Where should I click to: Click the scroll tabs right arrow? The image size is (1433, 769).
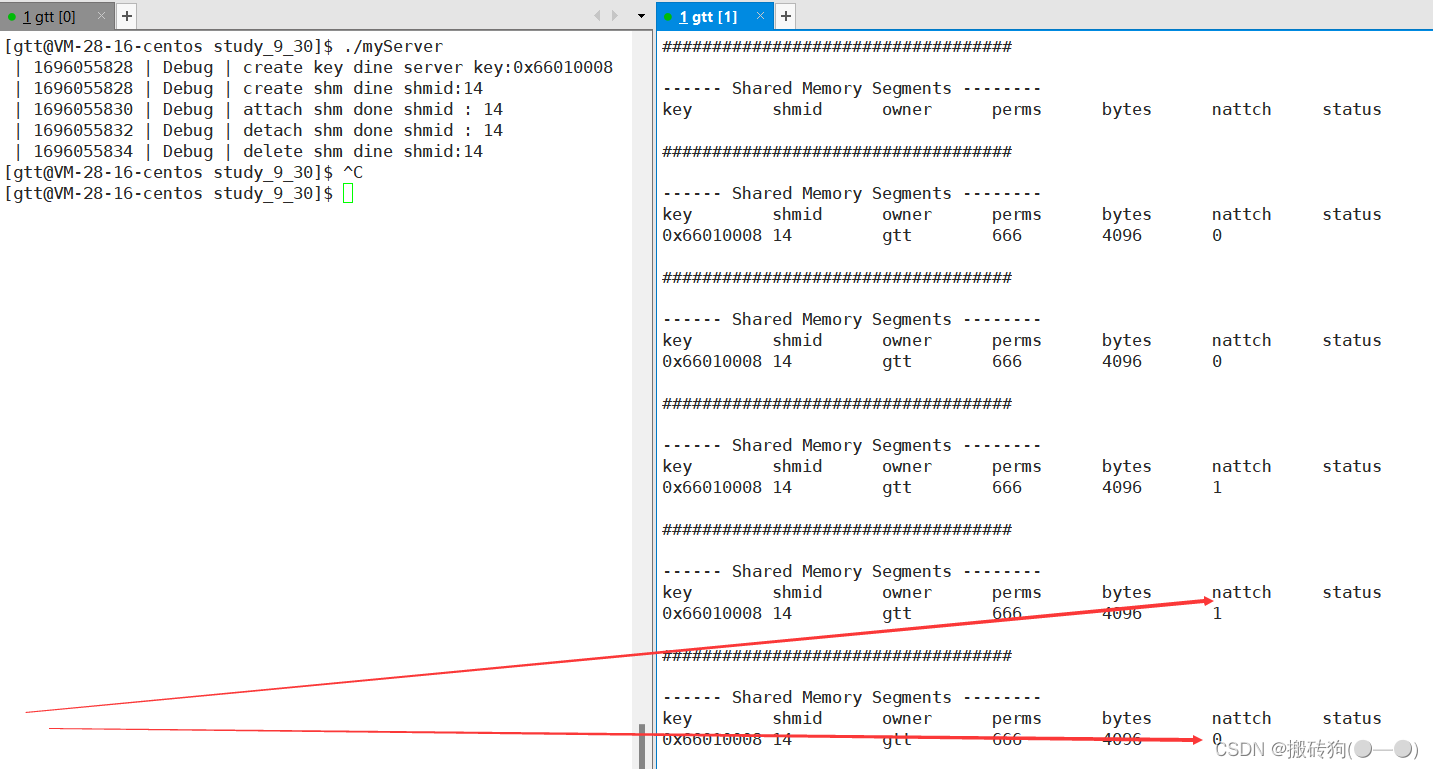(615, 16)
